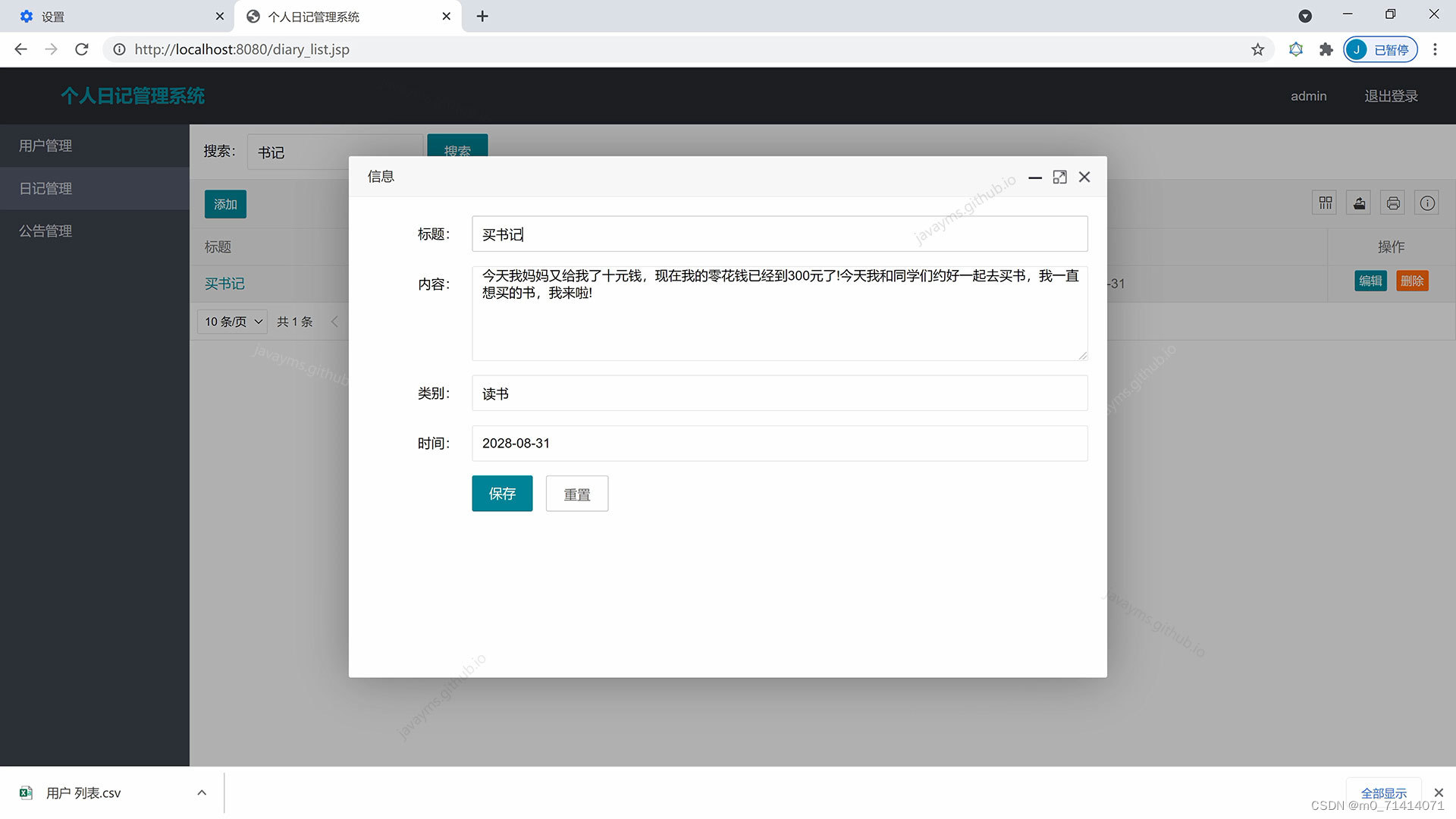Click the 重置 button
Image resolution: width=1456 pixels, height=819 pixels.
tap(576, 494)
